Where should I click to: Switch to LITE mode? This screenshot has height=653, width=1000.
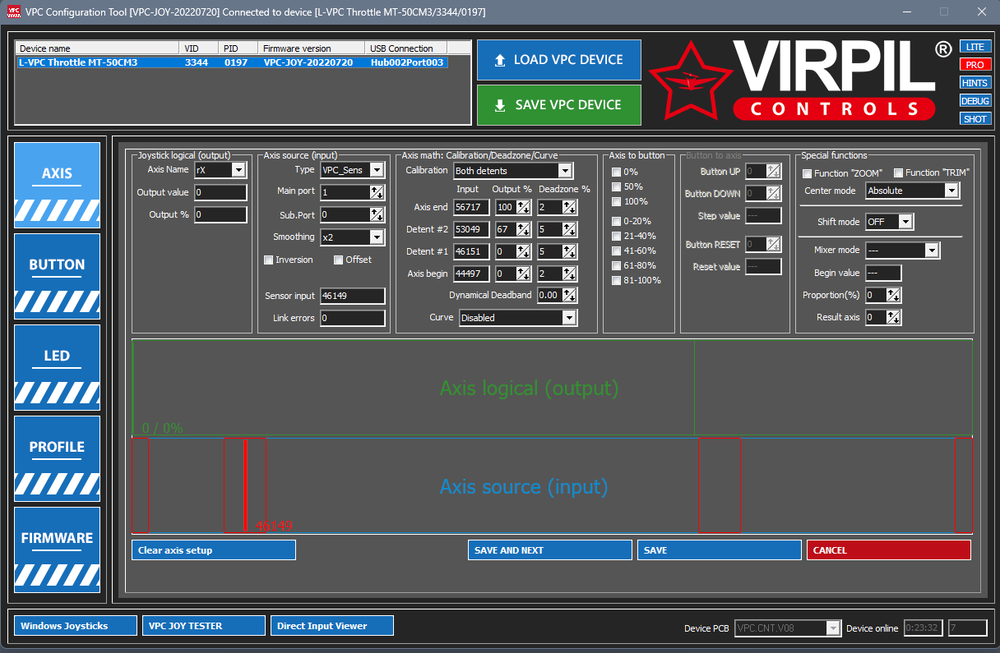click(x=974, y=47)
